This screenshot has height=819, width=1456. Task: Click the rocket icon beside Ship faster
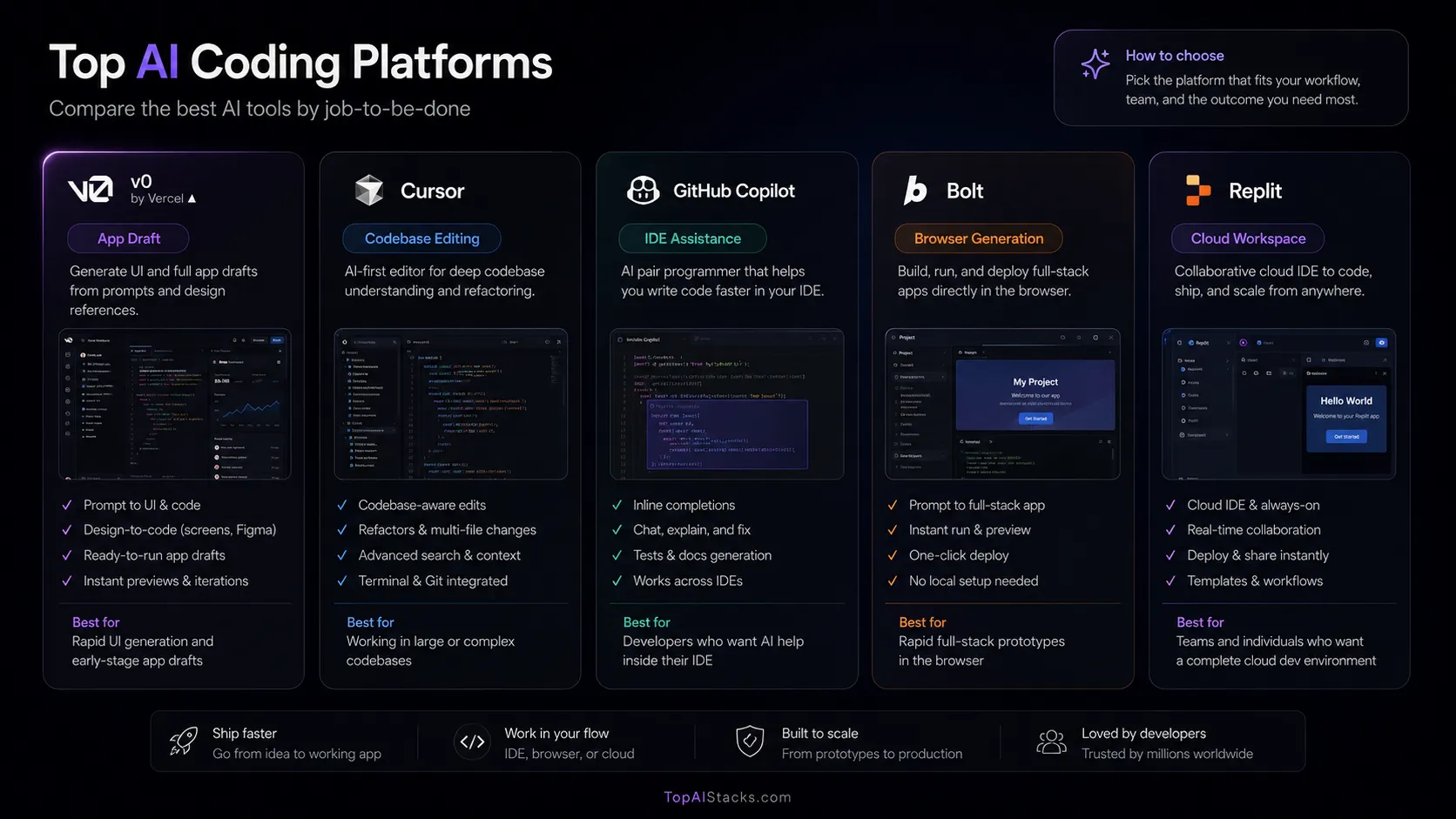click(x=183, y=742)
